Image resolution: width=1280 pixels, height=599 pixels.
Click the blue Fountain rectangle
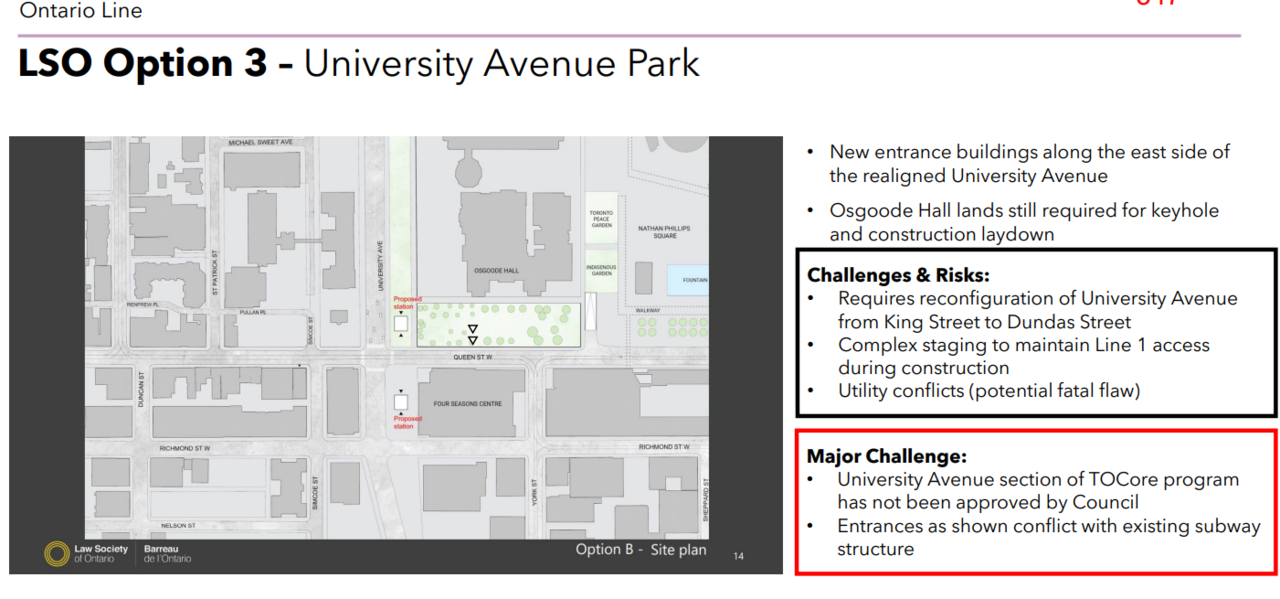(688, 280)
